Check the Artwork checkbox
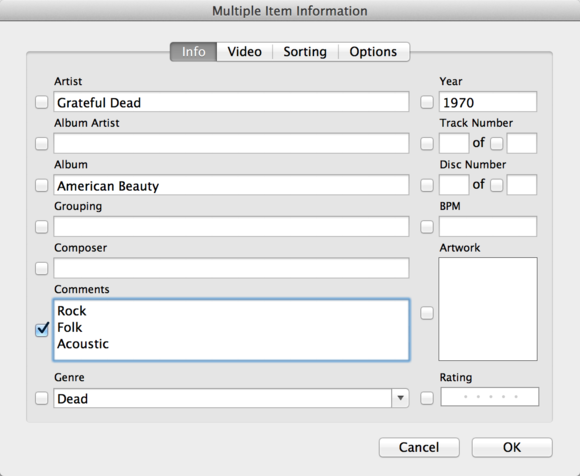The height and width of the screenshot is (476, 580). pos(427,313)
